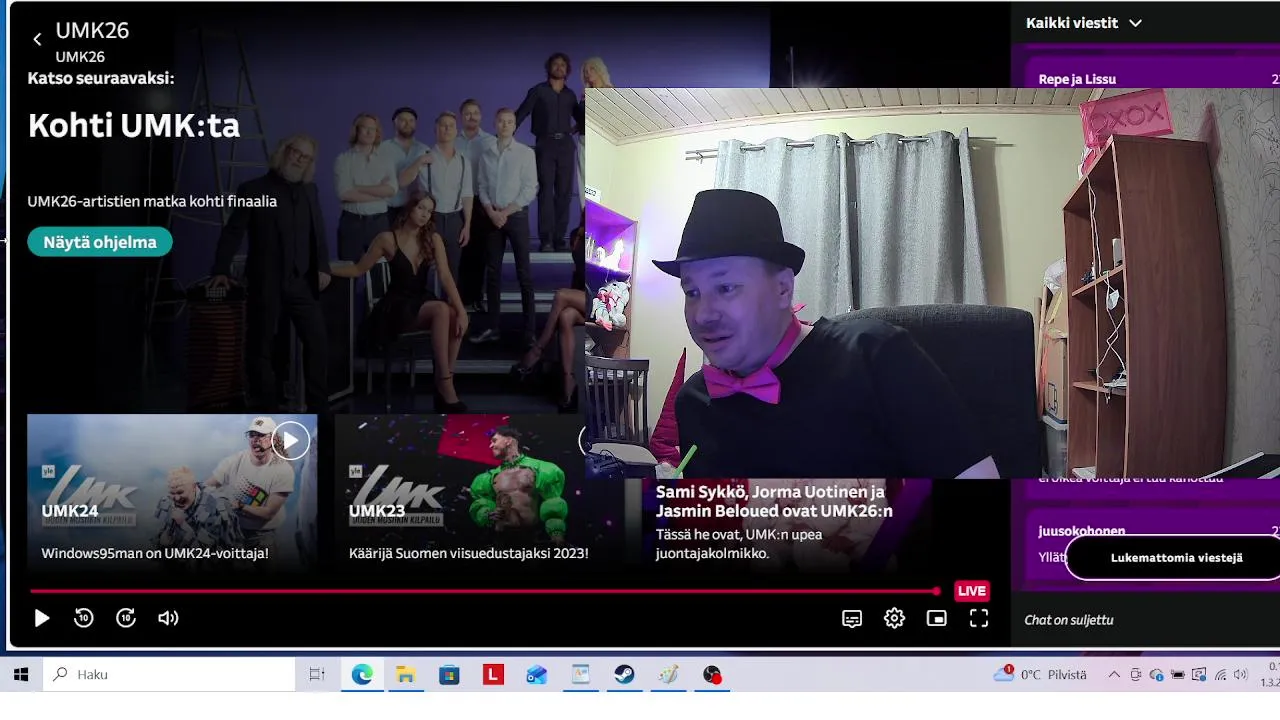Viewport: 1280px width, 720px height.
Task: Mute the player volume speaker icon
Action: coord(168,618)
